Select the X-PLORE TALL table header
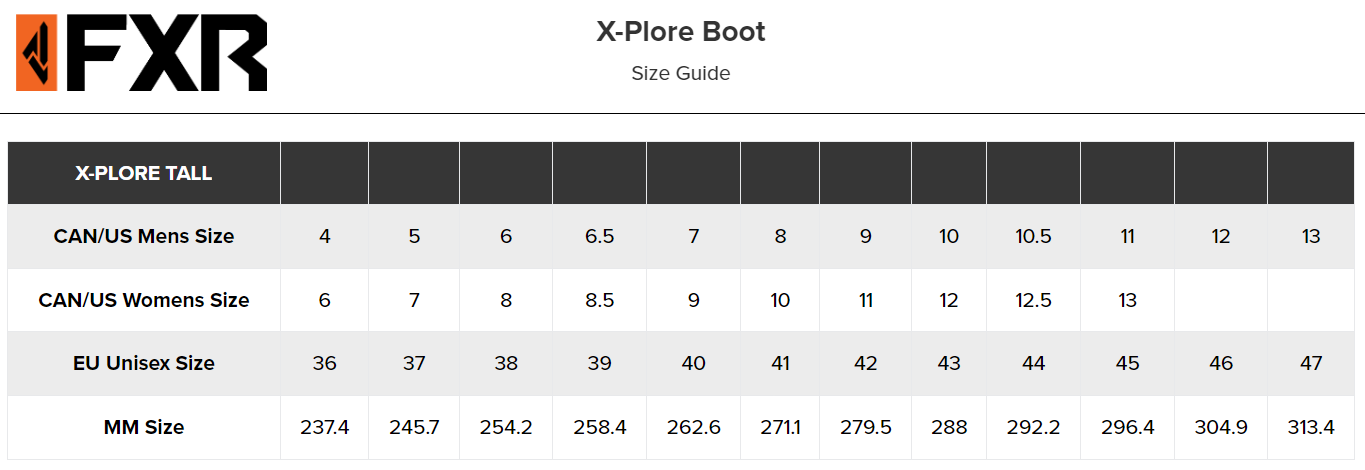The height and width of the screenshot is (470, 1365). click(144, 173)
